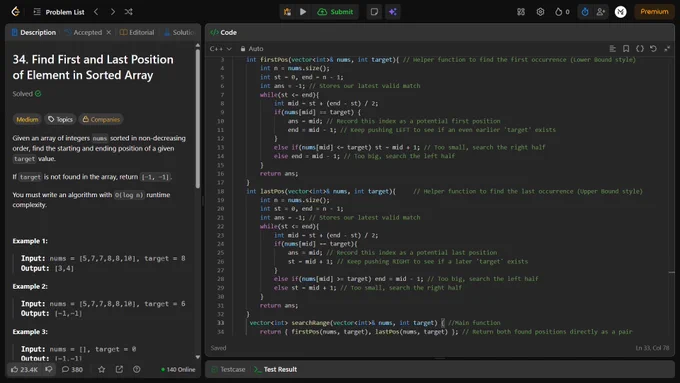680x383 pixels.
Task: Click the bookmark icon in editor toolbar
Action: pos(626,49)
